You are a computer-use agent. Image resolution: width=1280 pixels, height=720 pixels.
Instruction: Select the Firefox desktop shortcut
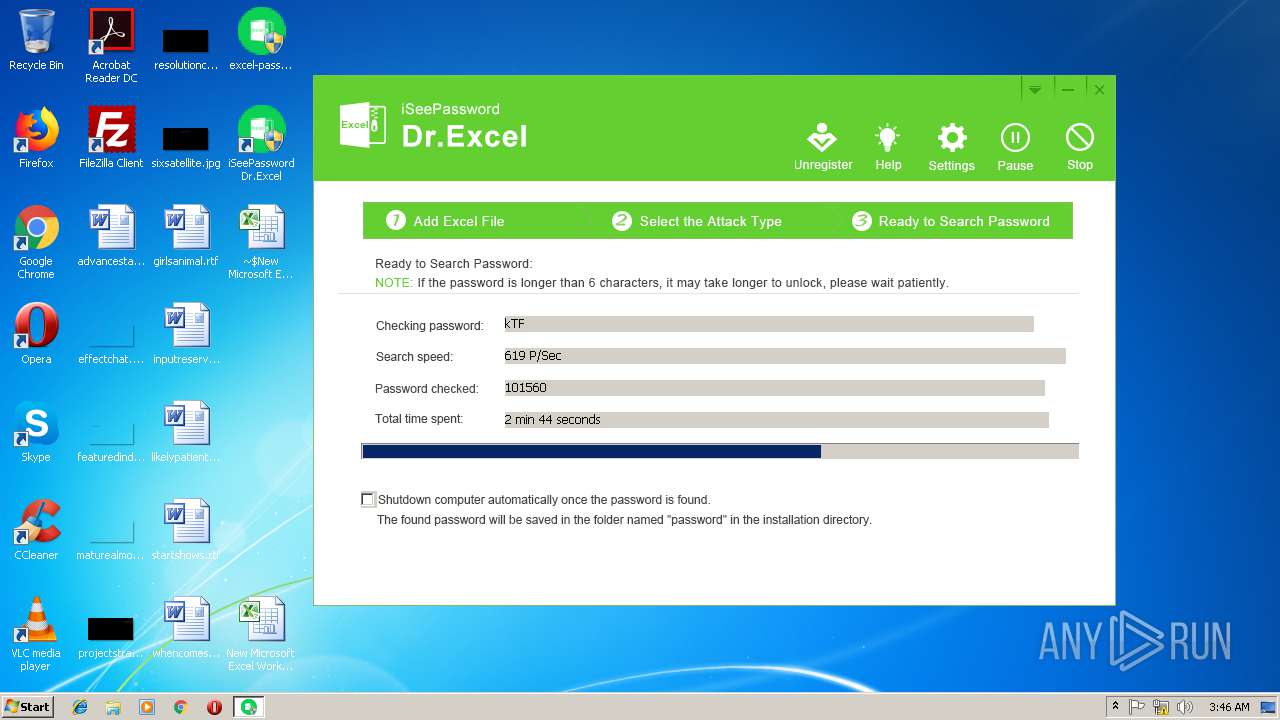(36, 138)
